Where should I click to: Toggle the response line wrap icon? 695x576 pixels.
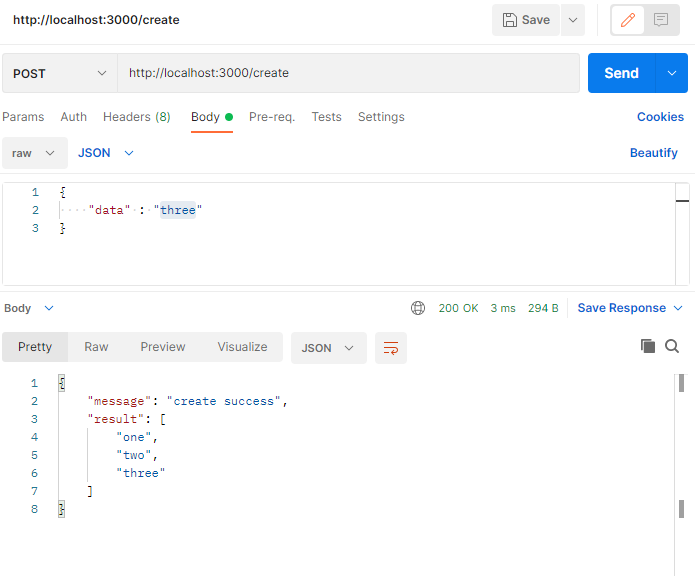[x=390, y=348]
